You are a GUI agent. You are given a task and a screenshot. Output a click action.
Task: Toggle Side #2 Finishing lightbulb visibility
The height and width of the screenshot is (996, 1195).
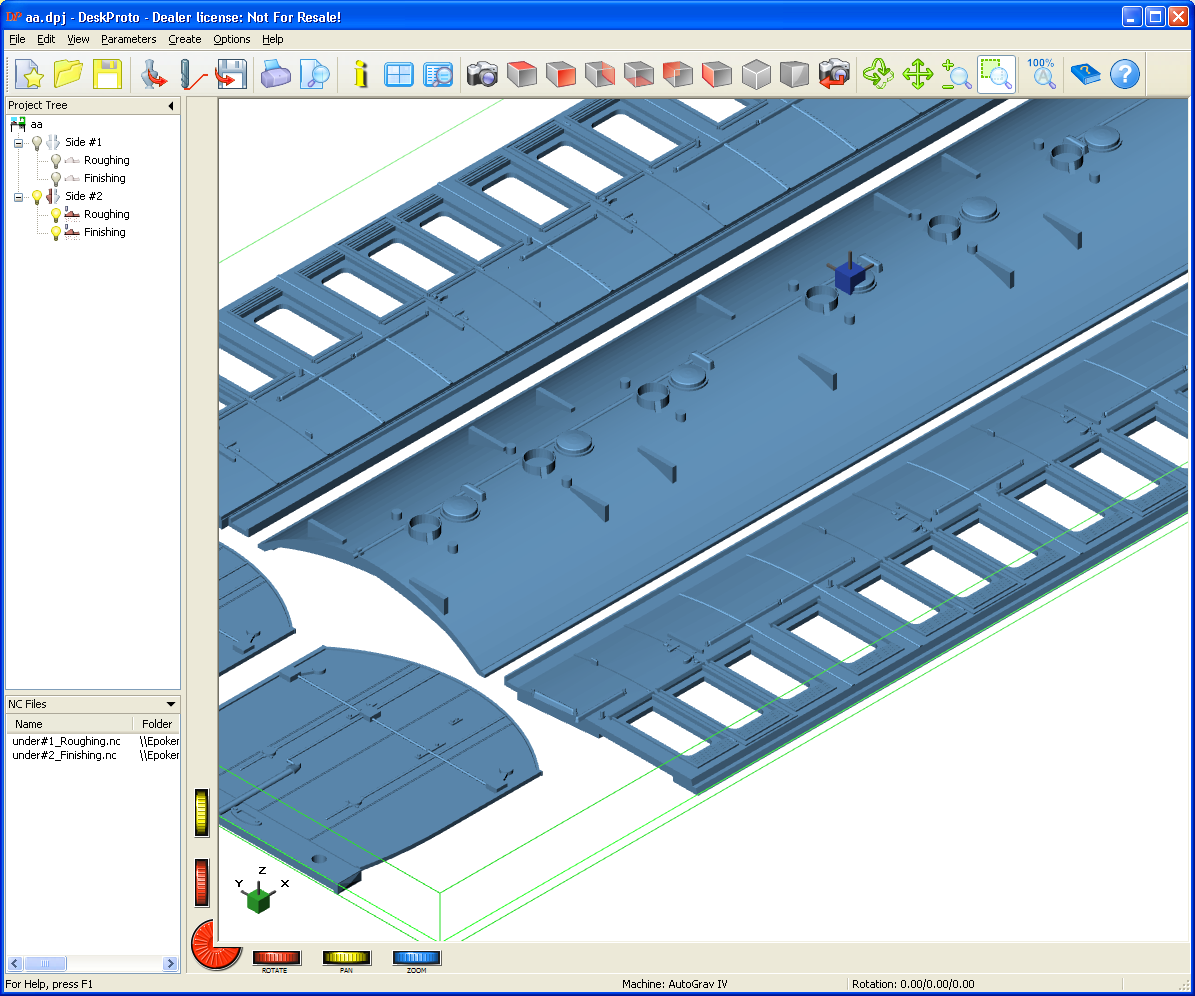click(56, 233)
